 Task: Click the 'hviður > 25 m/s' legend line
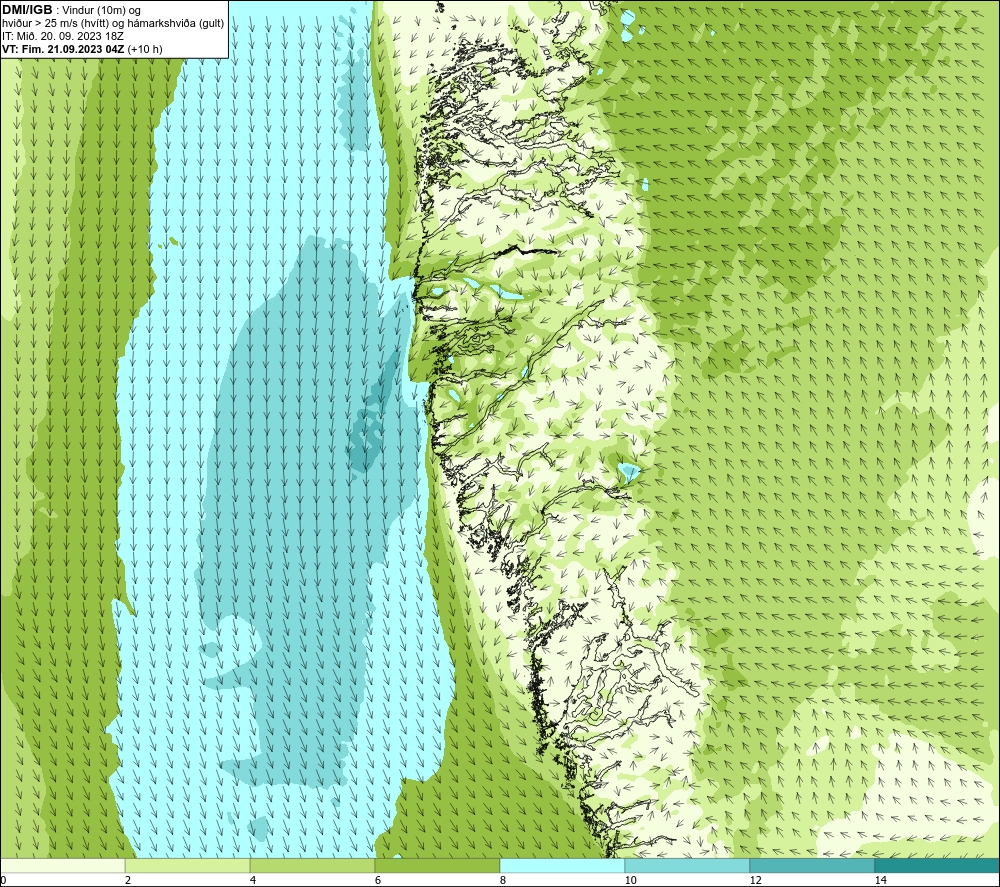point(113,24)
